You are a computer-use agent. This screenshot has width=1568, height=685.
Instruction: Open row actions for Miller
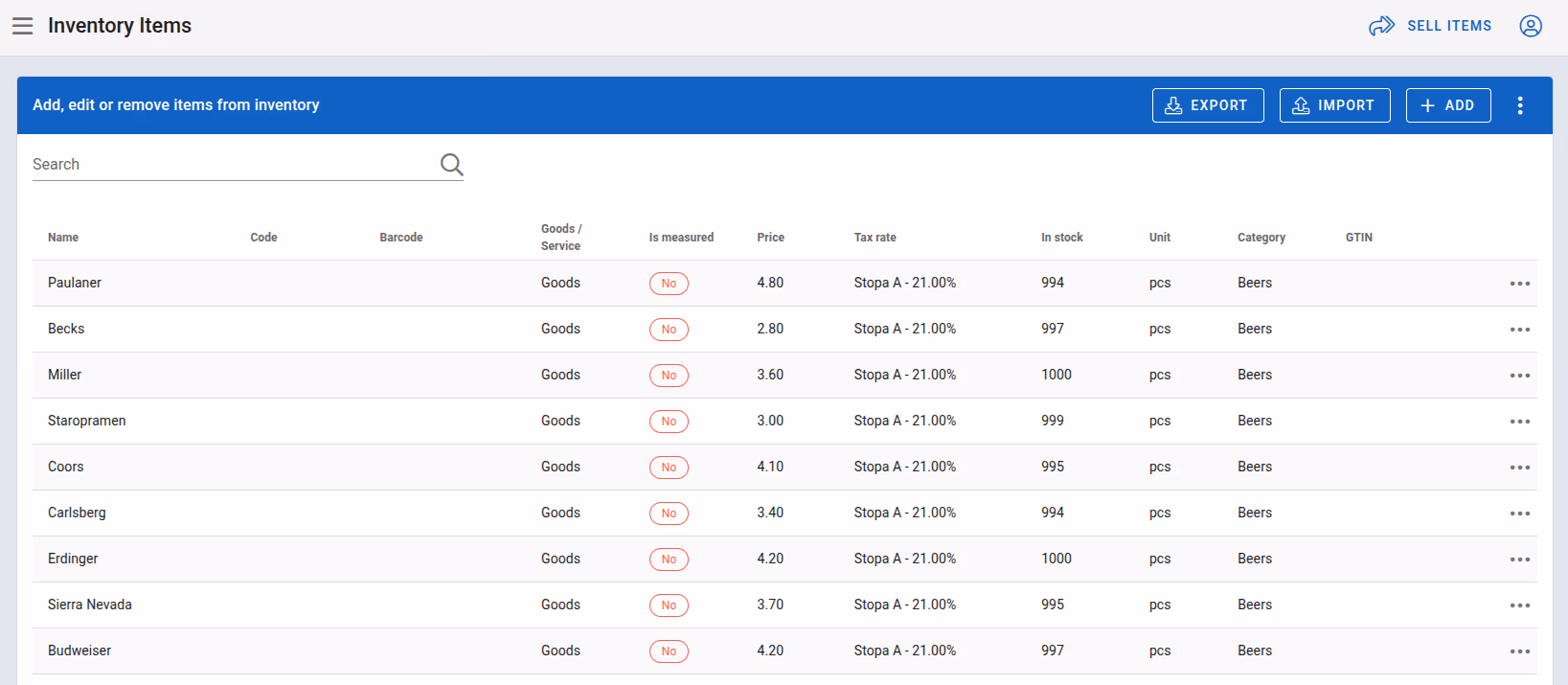(1520, 376)
